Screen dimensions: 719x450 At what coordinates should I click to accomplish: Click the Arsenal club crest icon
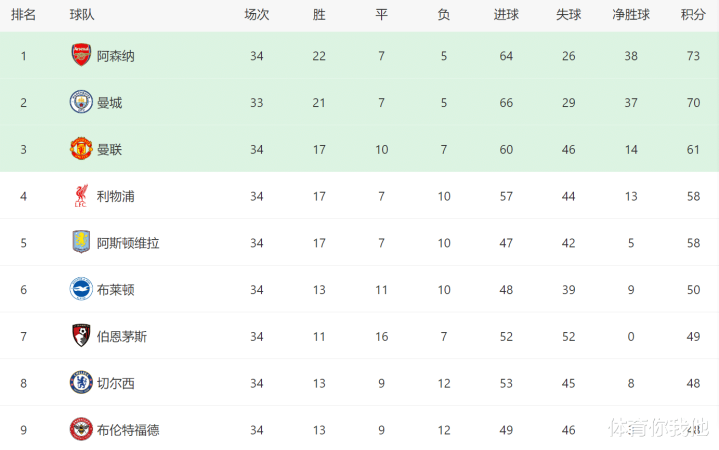[81, 55]
